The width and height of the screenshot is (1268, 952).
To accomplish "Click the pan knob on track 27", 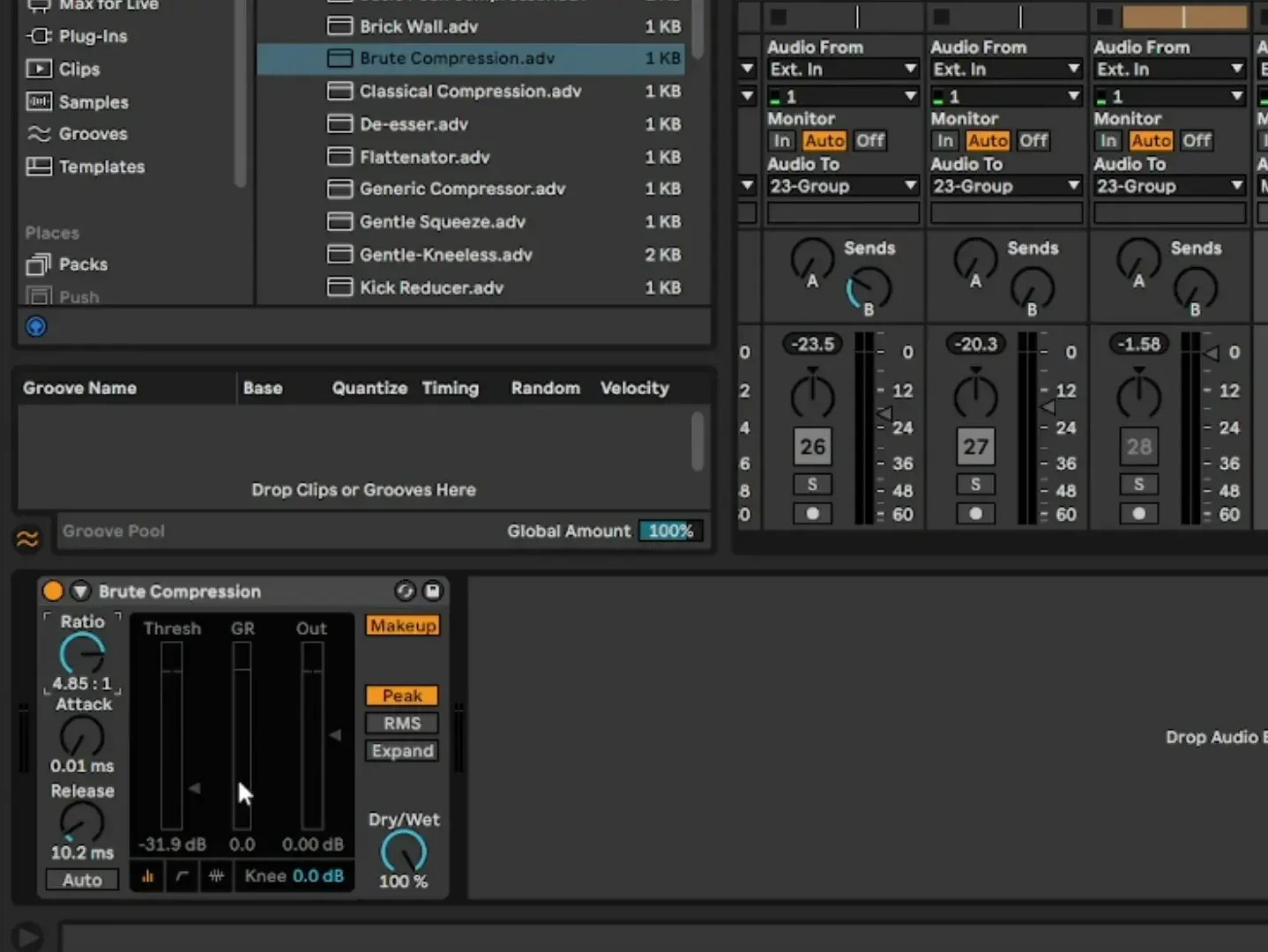I will [975, 396].
